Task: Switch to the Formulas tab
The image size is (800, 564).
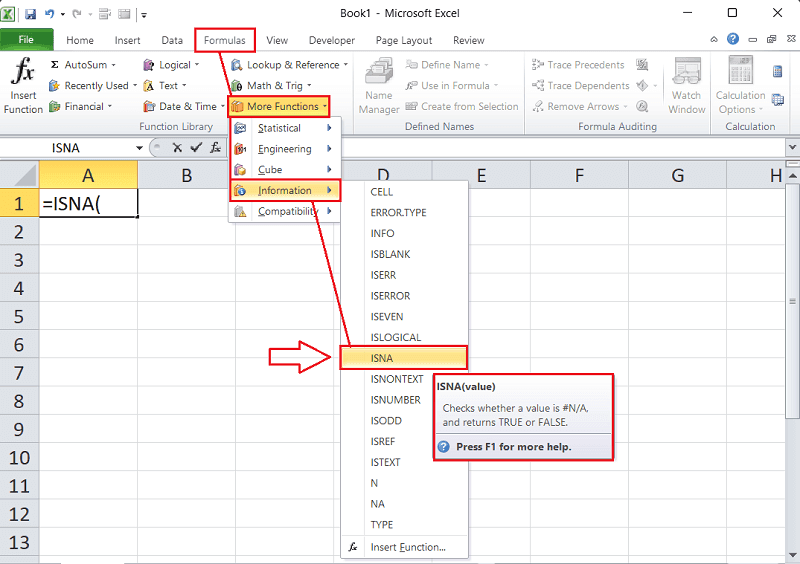Action: (224, 40)
